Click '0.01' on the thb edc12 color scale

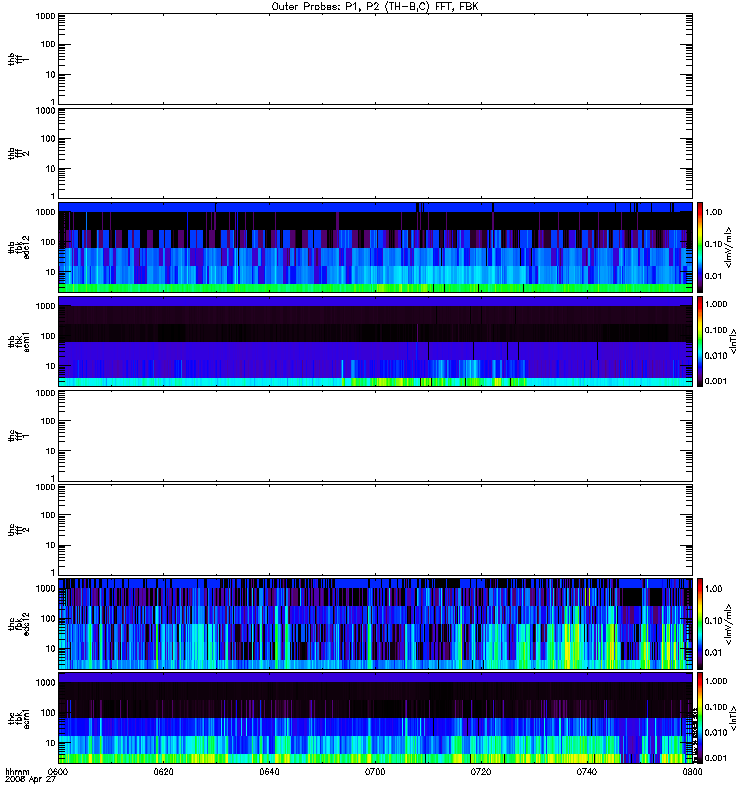click(713, 276)
